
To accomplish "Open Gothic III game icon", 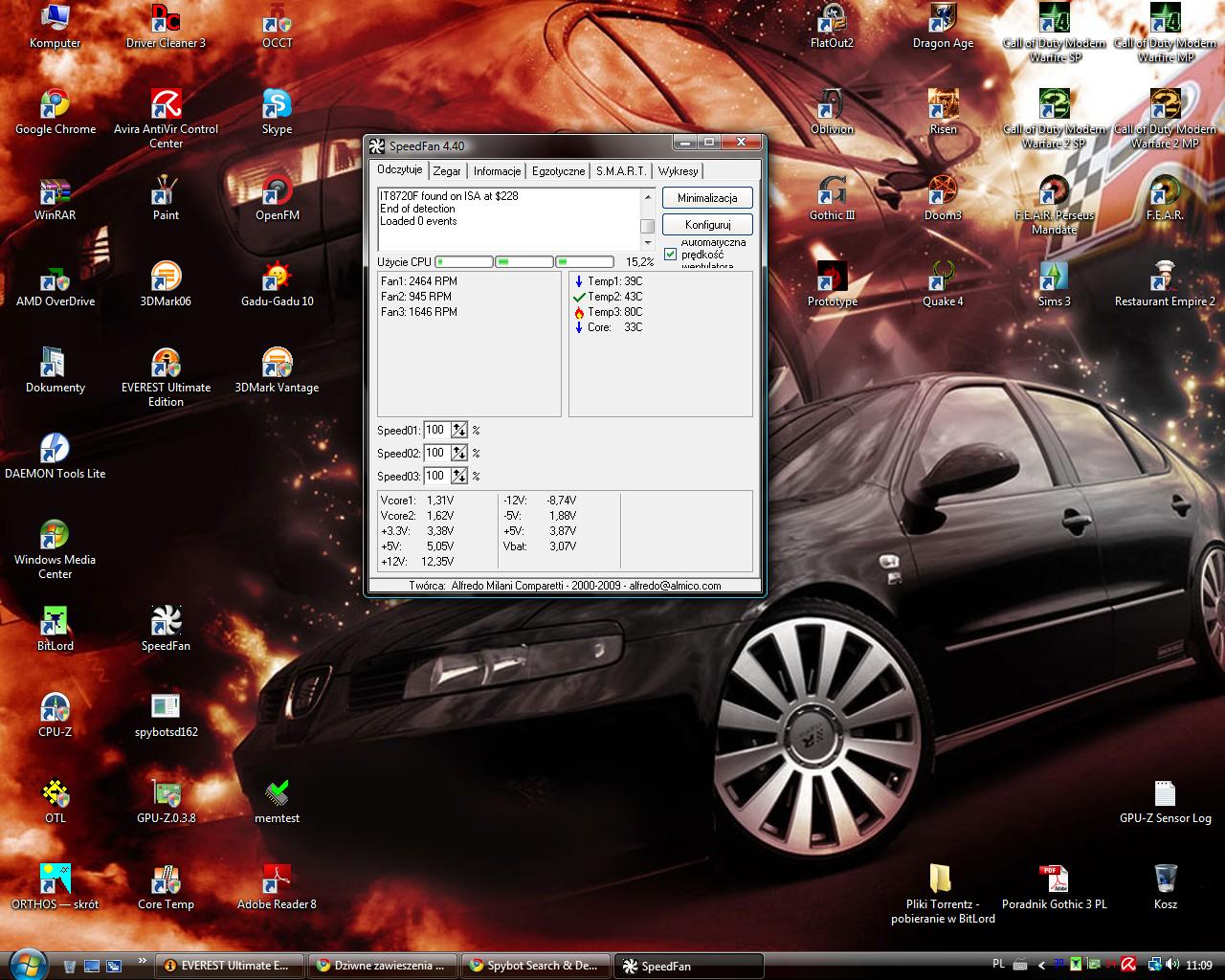I will [832, 198].
